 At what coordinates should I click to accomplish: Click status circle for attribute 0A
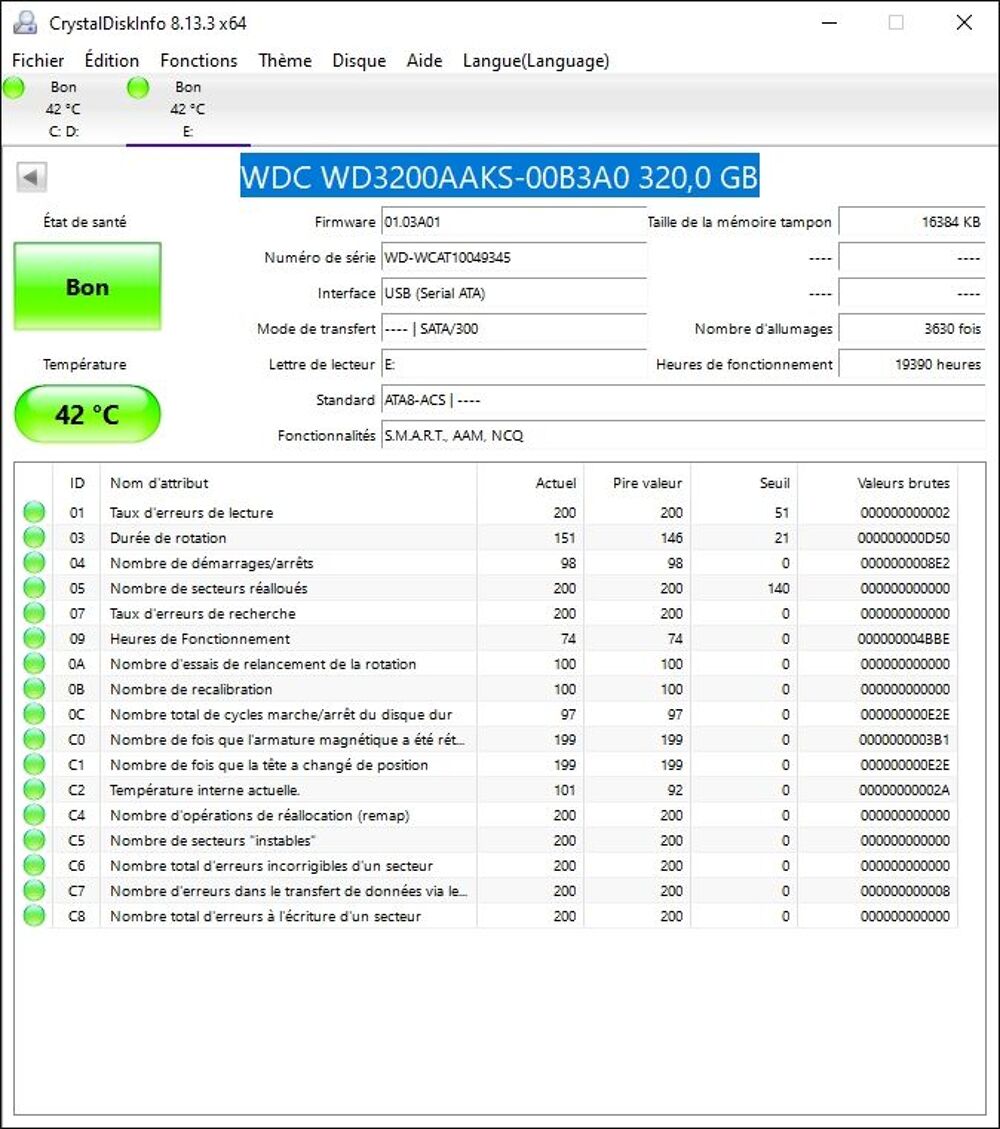[34, 663]
